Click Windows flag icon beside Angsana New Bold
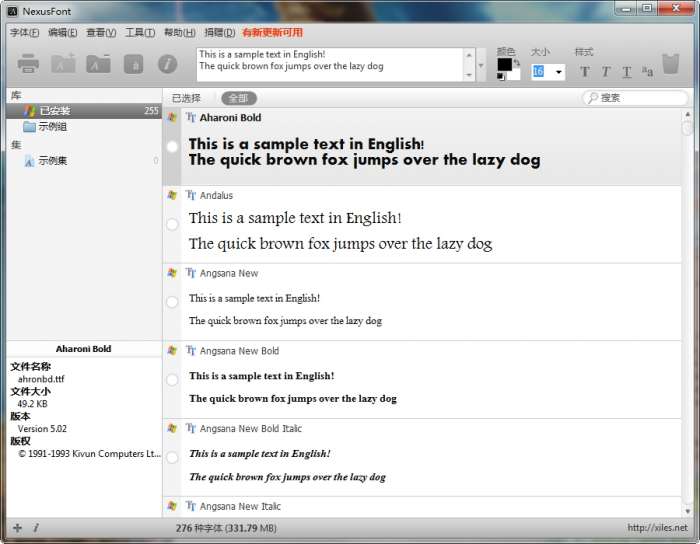The image size is (700, 544). 172,350
